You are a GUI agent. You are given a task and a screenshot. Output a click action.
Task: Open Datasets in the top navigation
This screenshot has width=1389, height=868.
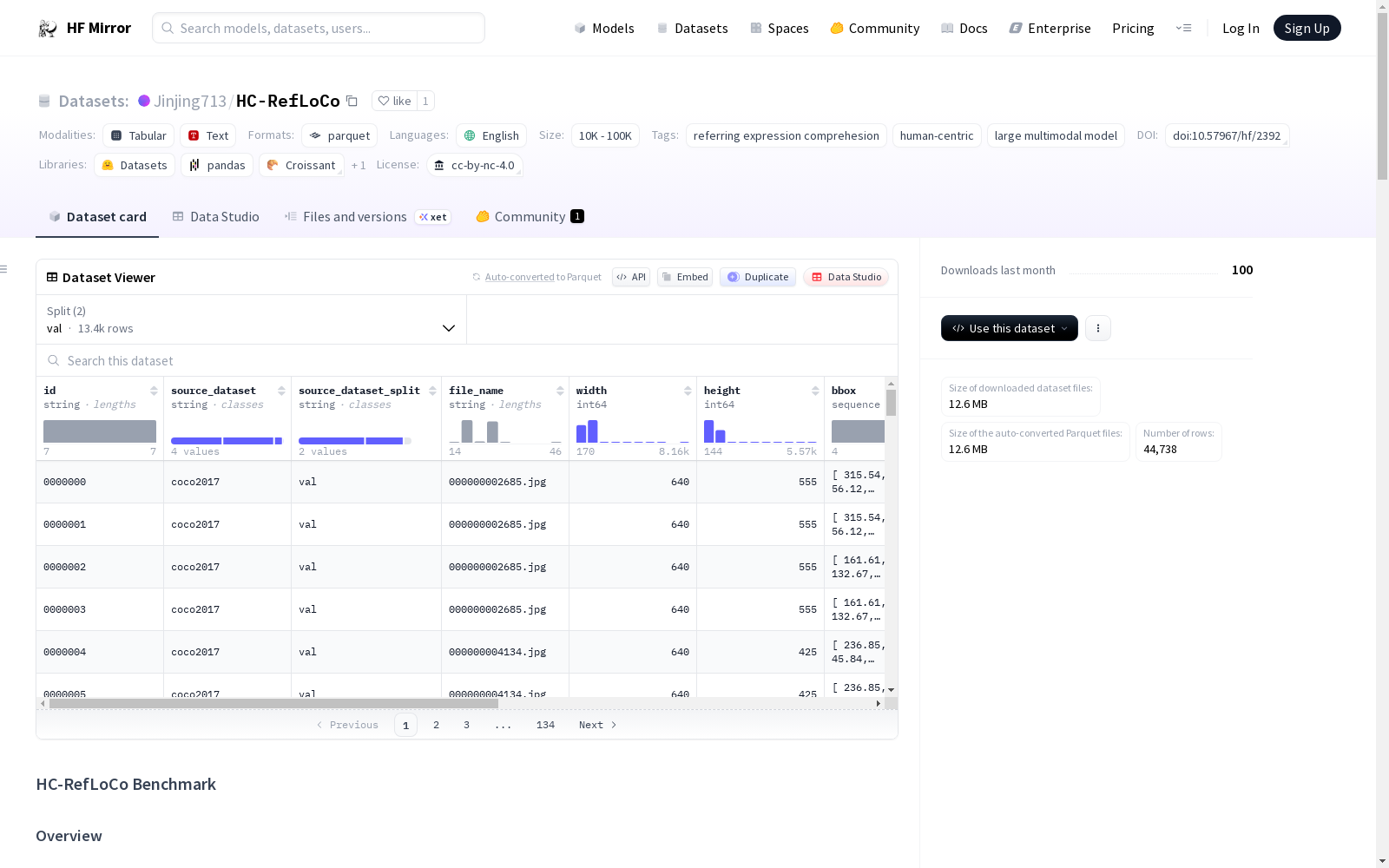(692, 29)
